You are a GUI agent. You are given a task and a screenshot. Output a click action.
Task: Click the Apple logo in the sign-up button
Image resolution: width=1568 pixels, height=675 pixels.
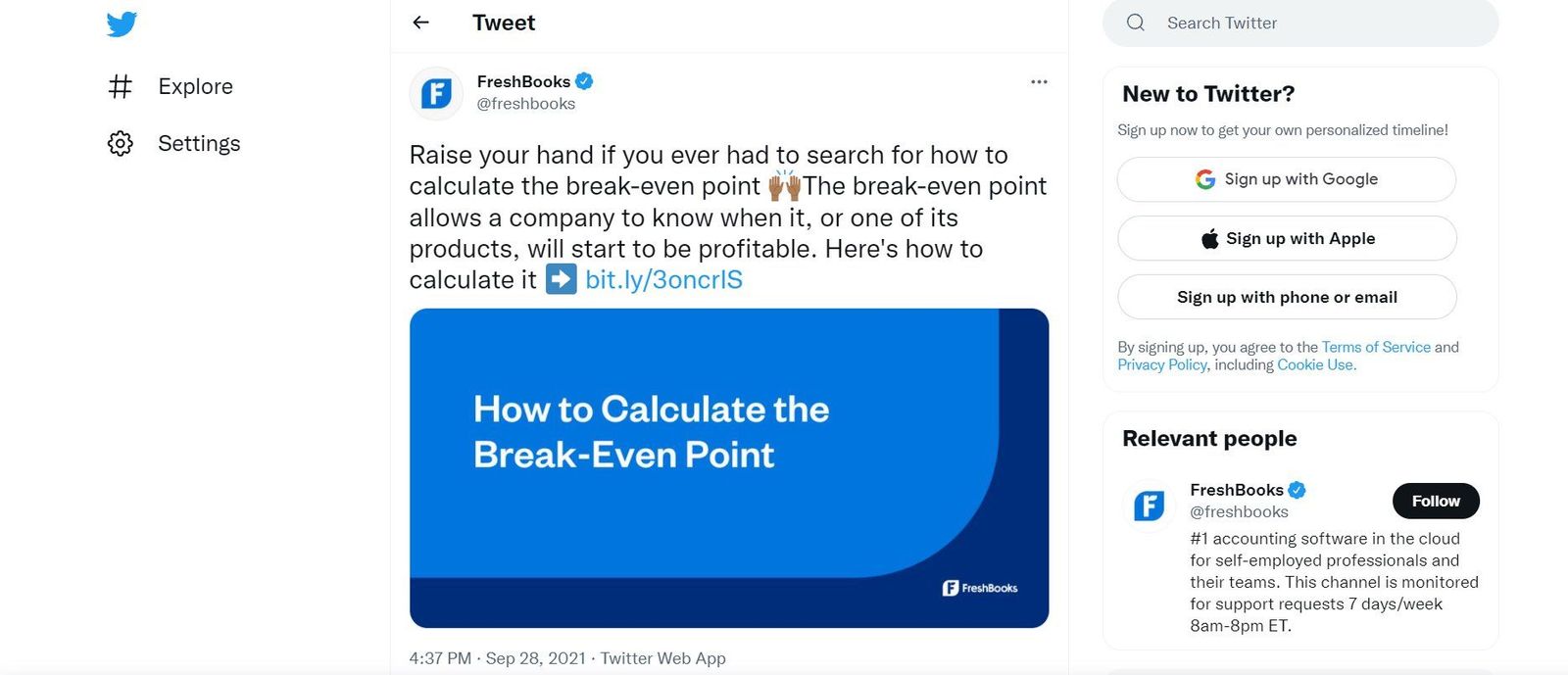click(1208, 238)
